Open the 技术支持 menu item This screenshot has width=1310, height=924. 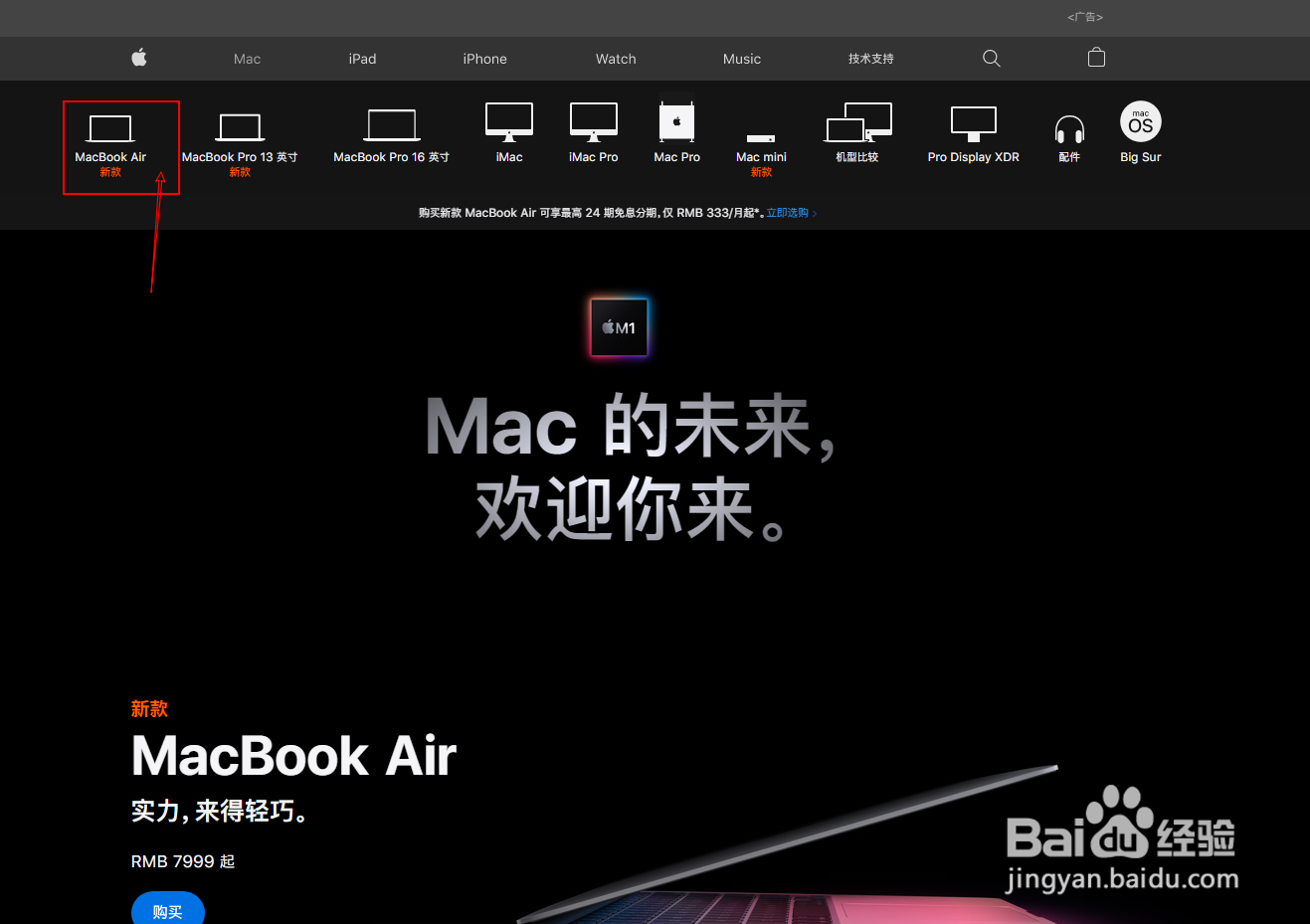coord(870,59)
